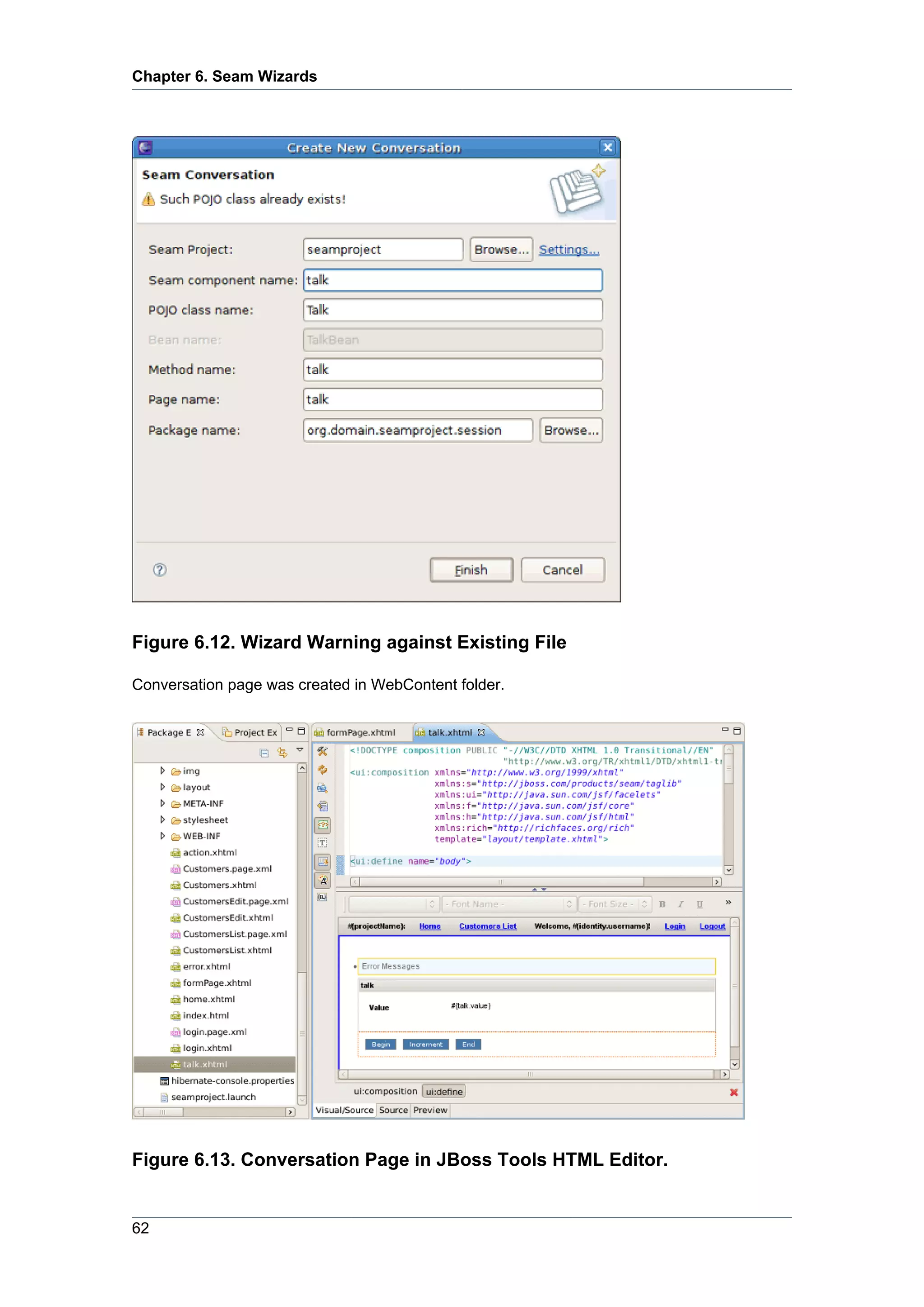Image resolution: width=924 pixels, height=1307 pixels.
Task: Open the Font Size dropdown
Action: point(614,904)
